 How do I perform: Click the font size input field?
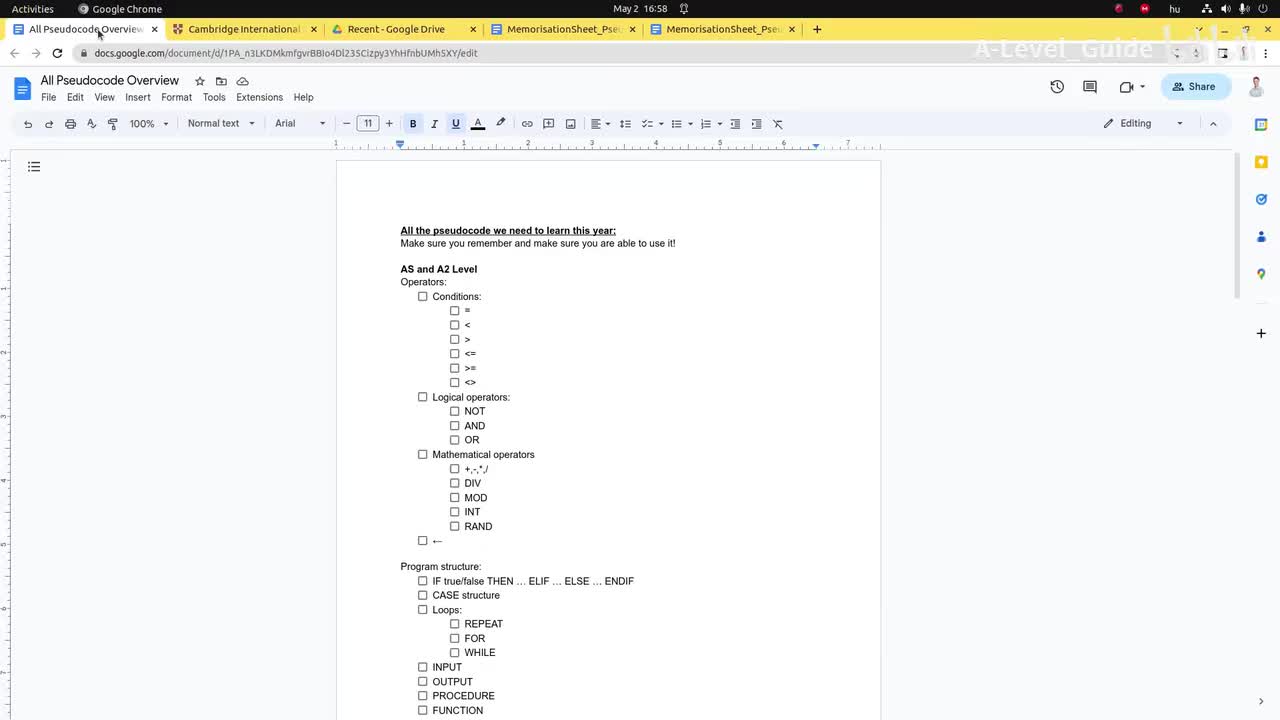(368, 124)
